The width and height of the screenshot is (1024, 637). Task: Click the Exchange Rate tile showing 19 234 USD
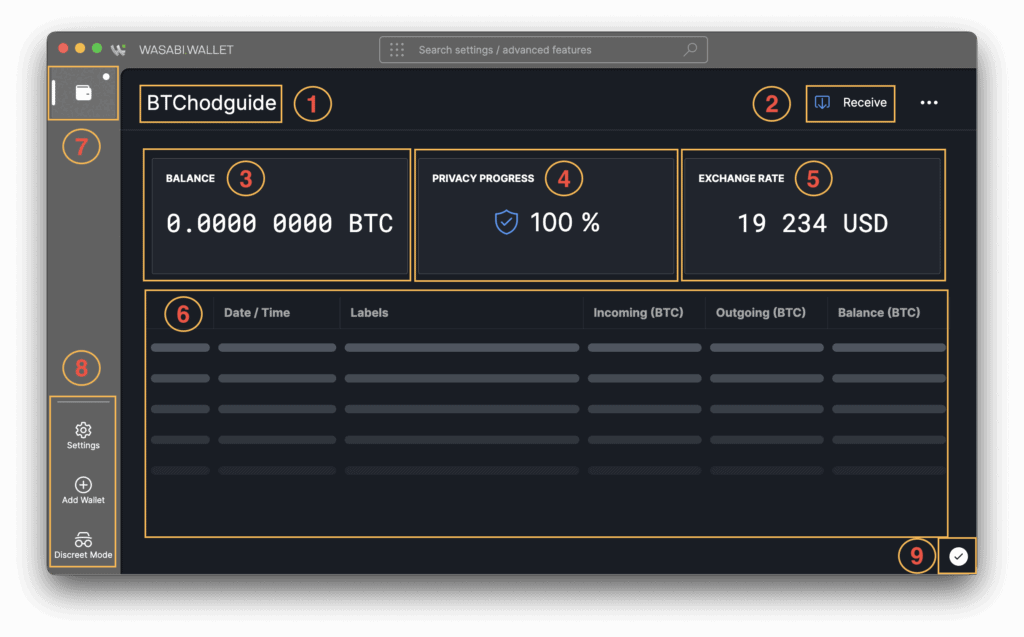tap(812, 216)
